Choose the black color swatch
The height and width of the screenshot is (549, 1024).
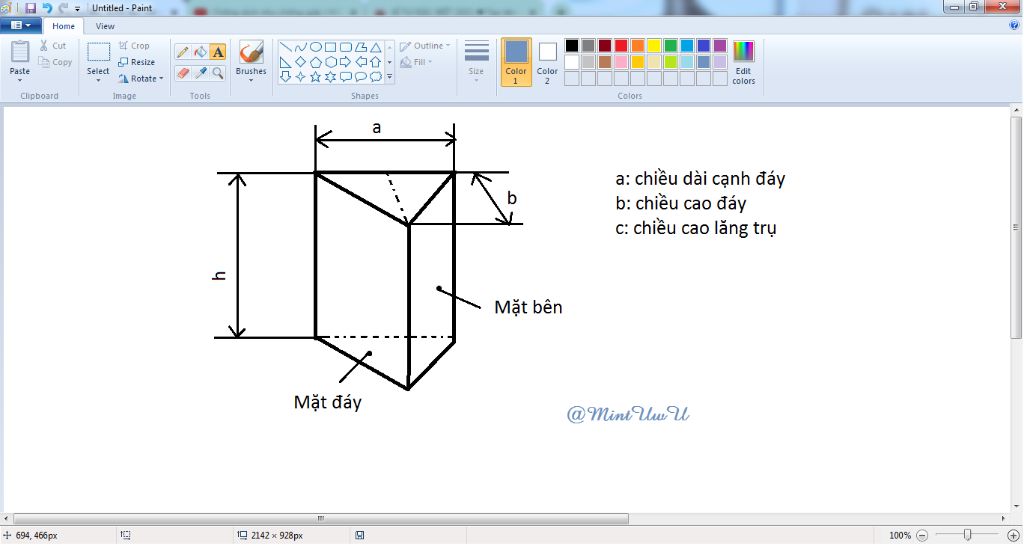571,46
